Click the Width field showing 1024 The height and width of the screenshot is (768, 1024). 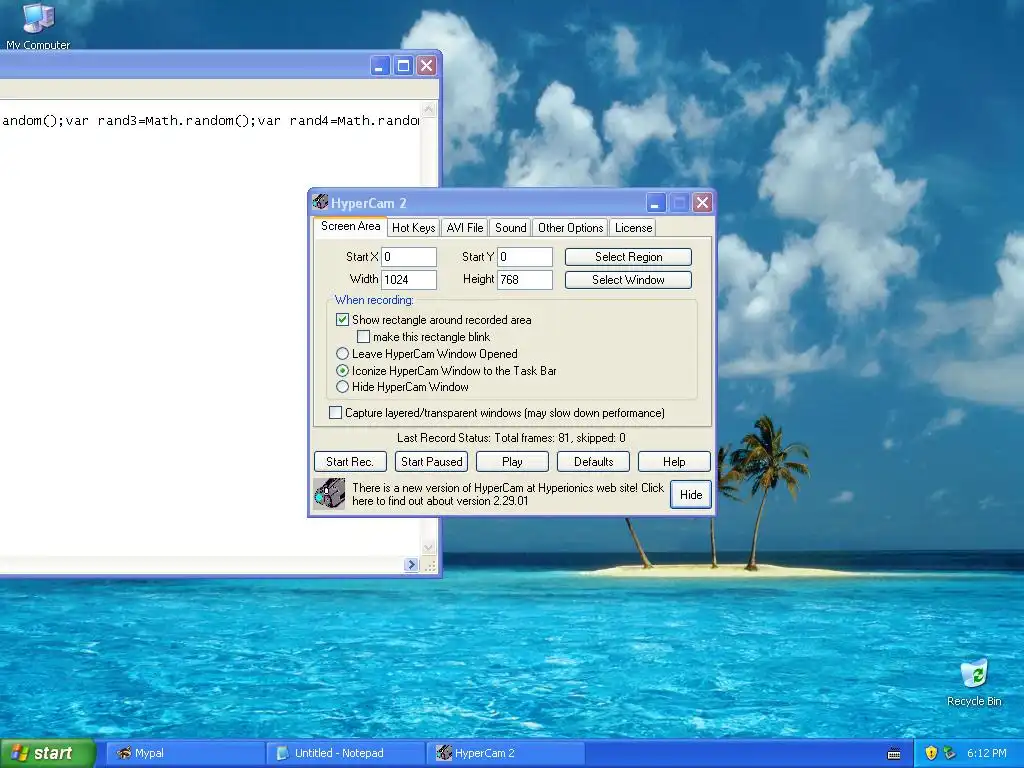click(x=409, y=280)
